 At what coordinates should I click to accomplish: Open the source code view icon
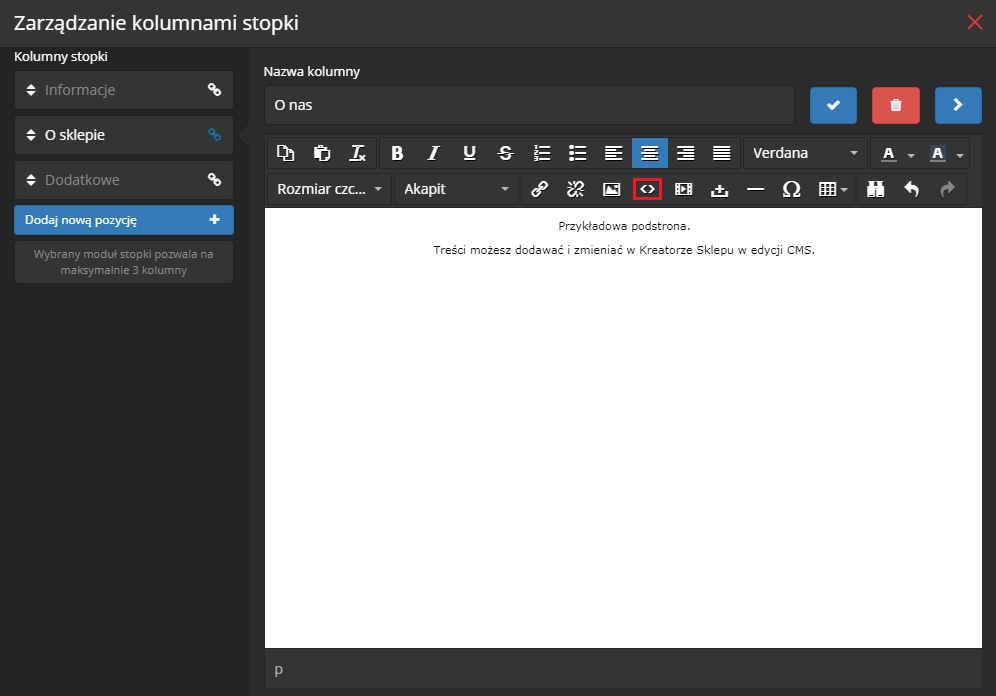click(647, 189)
